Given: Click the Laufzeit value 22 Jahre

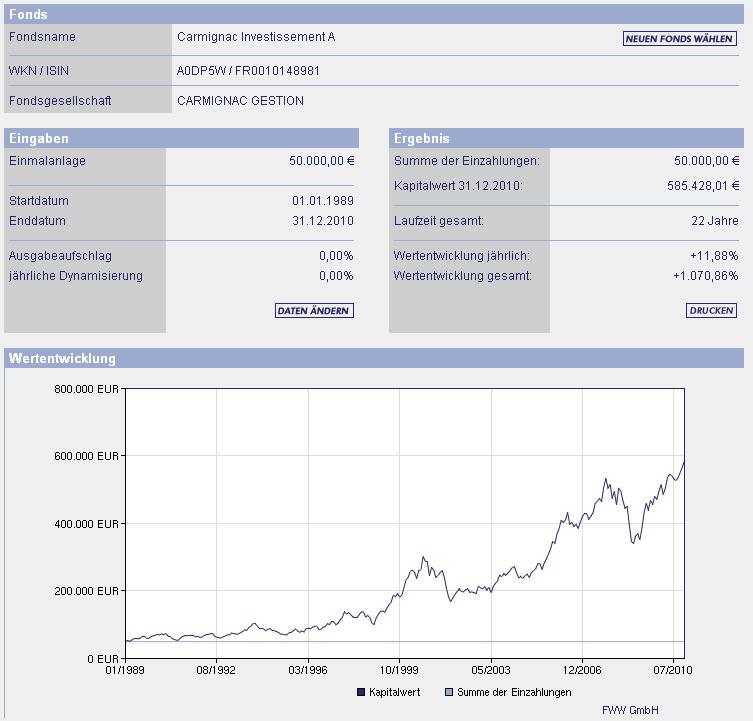Looking at the screenshot, I should pyautogui.click(x=715, y=220).
